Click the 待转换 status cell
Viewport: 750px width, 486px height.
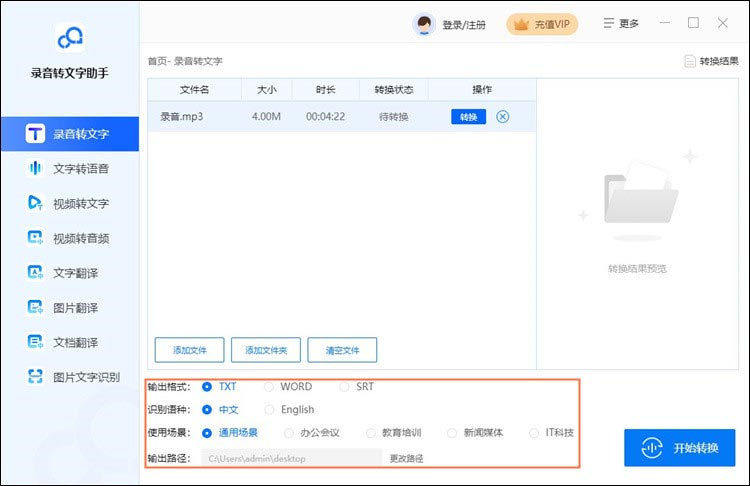tap(394, 117)
